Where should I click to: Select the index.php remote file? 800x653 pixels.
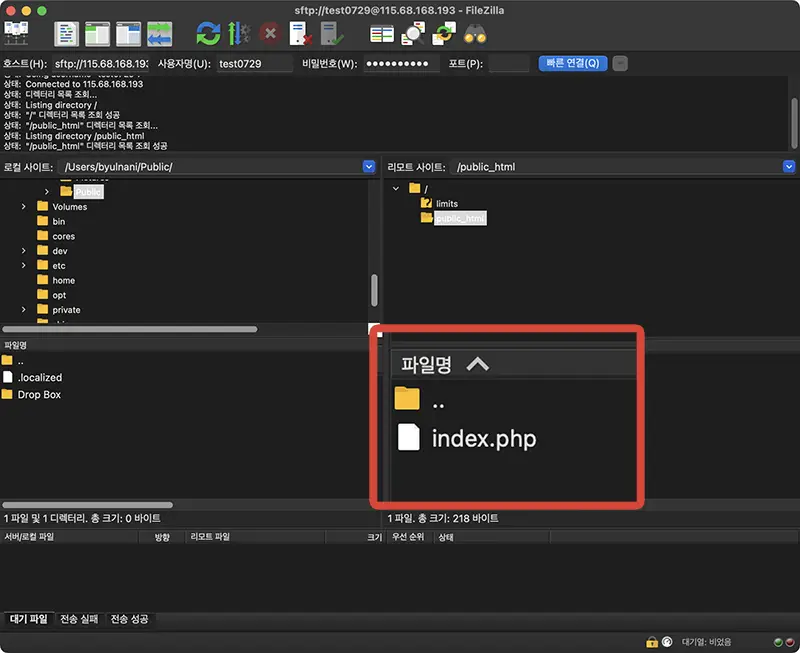tap(484, 438)
